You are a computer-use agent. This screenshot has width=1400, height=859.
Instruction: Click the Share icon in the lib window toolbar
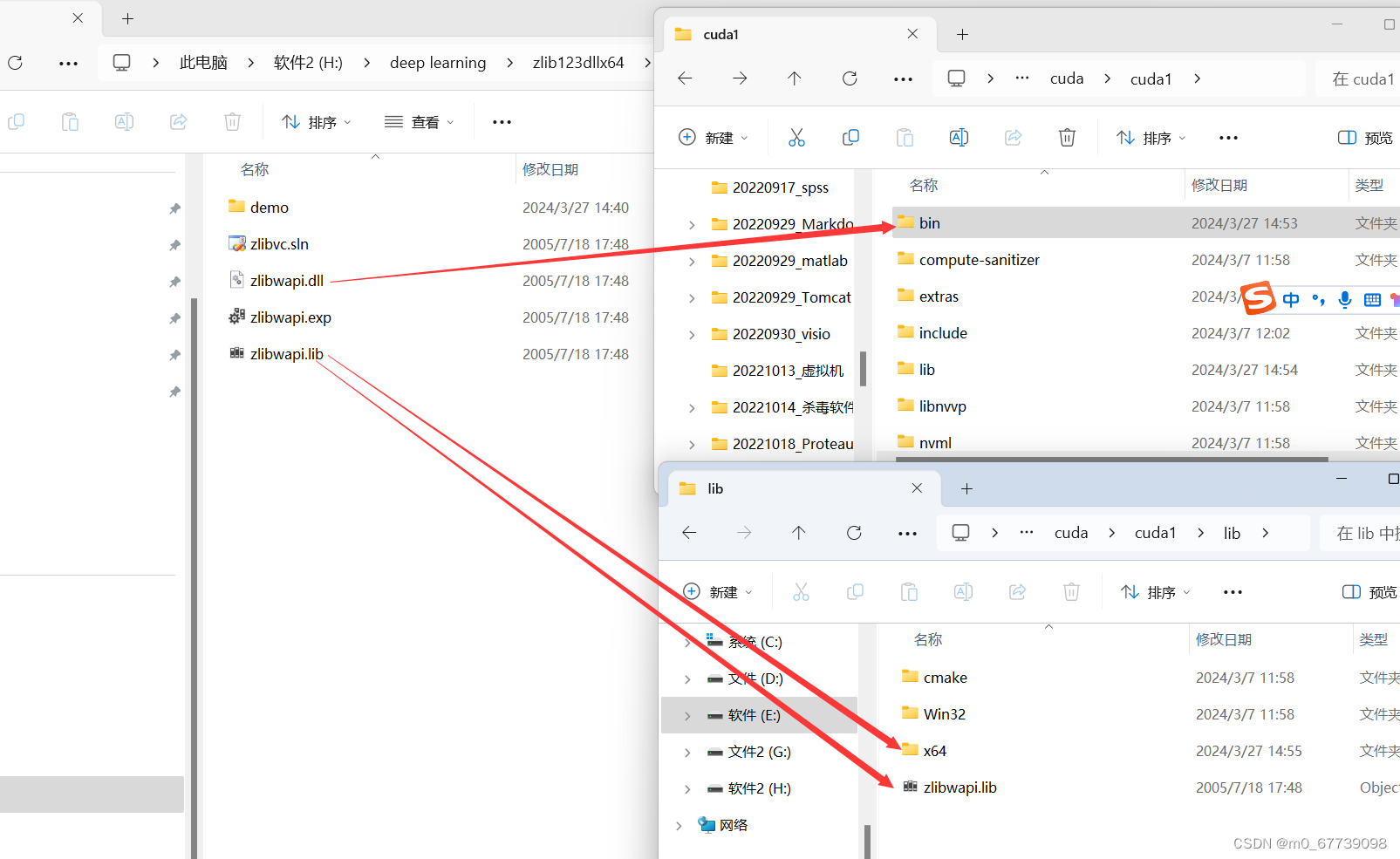(1017, 591)
